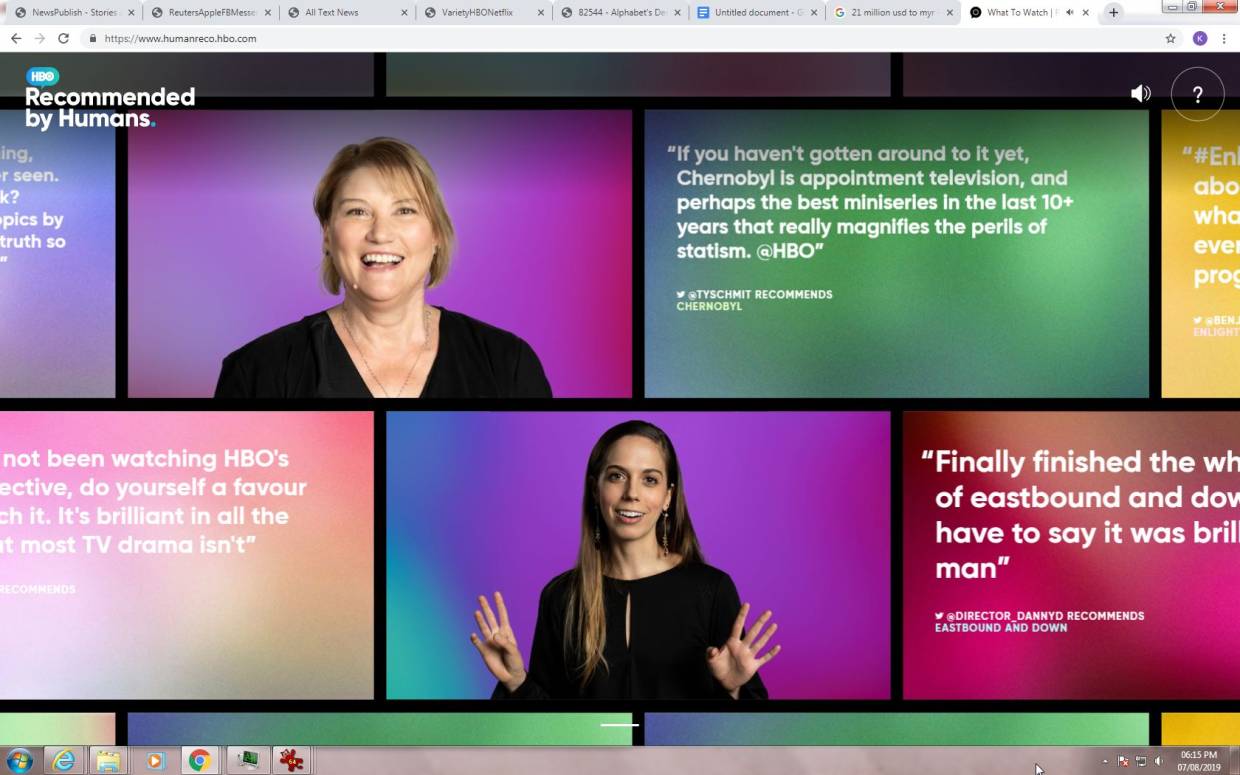
Task: Open the Eastbound and Down quote card
Action: coord(1071,555)
